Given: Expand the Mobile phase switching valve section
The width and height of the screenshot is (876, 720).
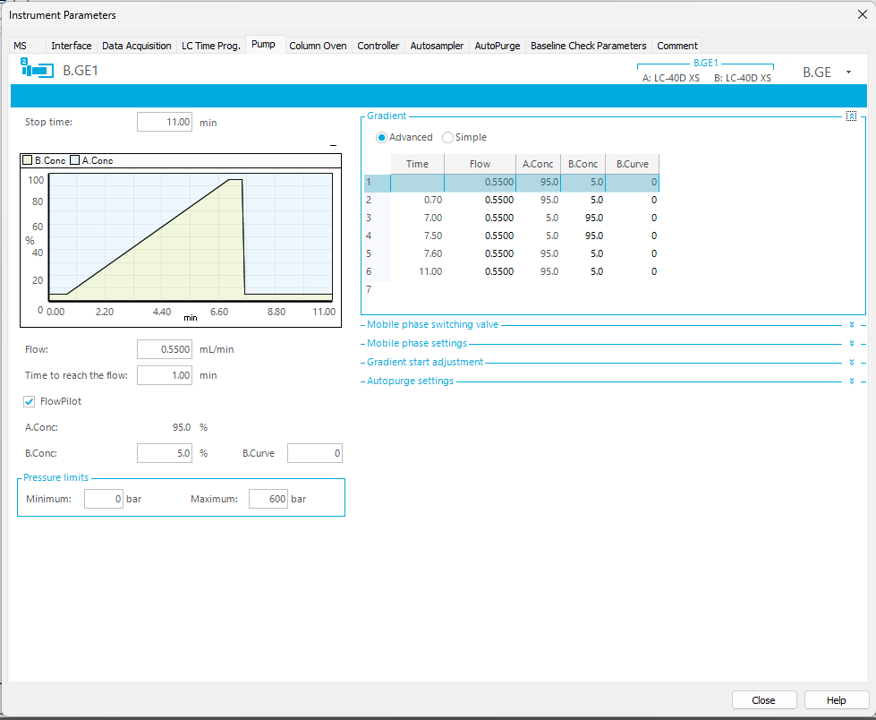Looking at the screenshot, I should coord(851,325).
